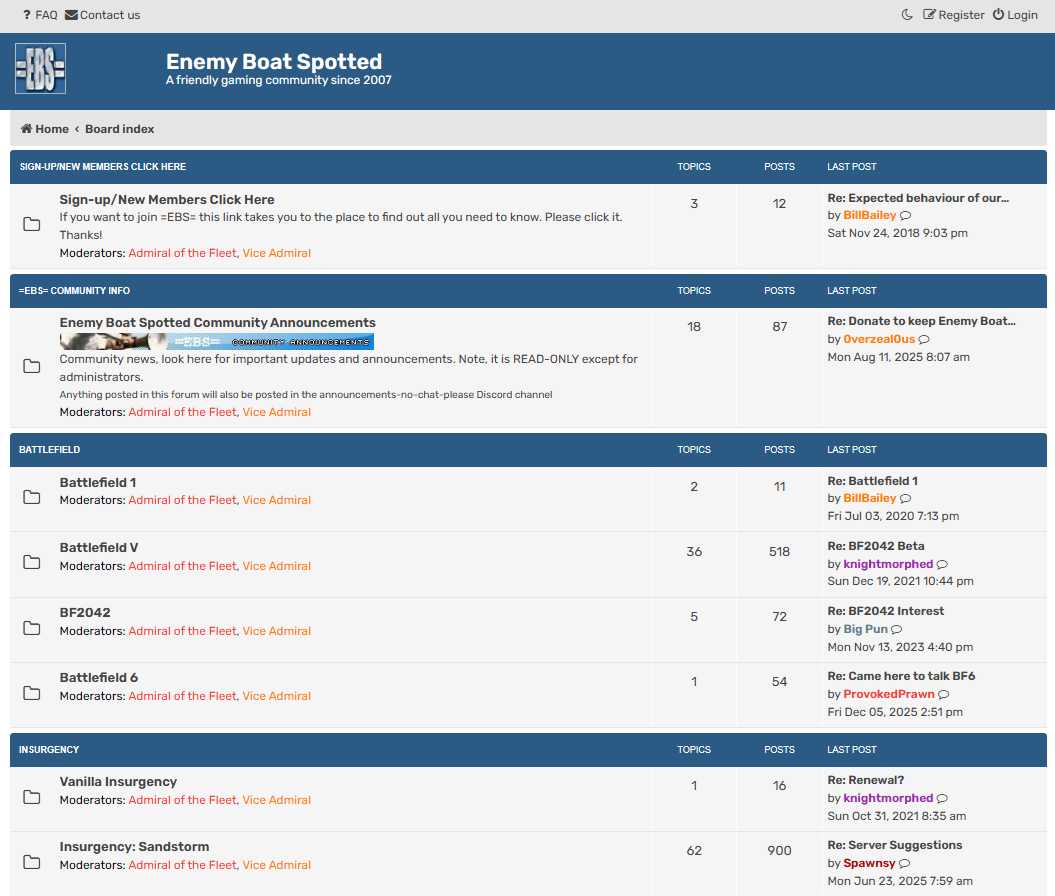View latest post icon next to ProvokedPrawn

pos(943,694)
